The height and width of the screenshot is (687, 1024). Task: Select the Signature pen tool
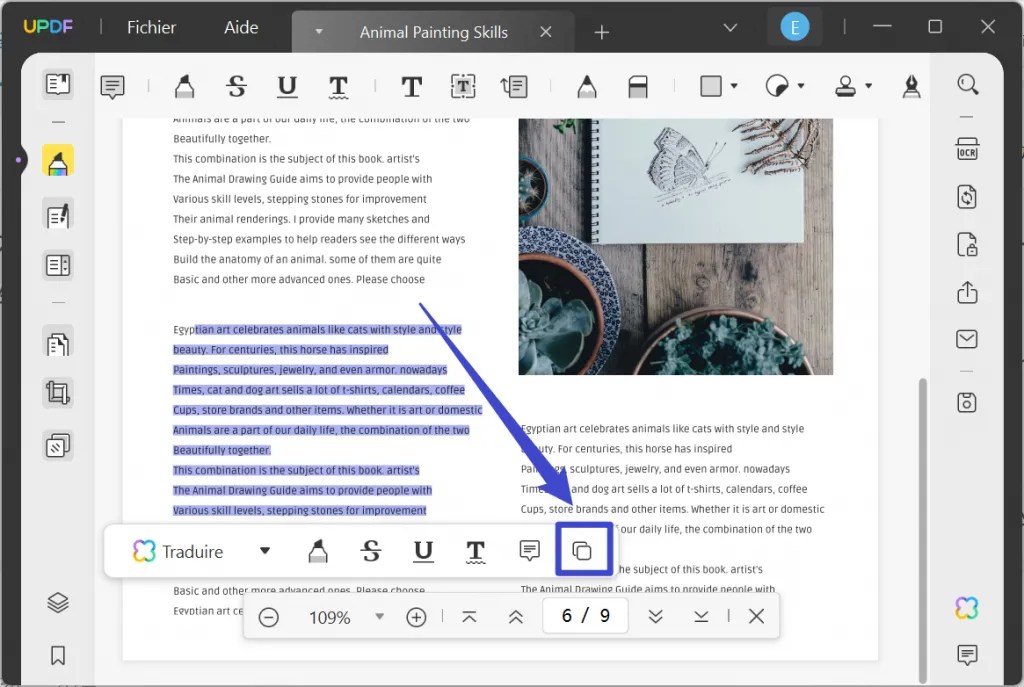[911, 86]
